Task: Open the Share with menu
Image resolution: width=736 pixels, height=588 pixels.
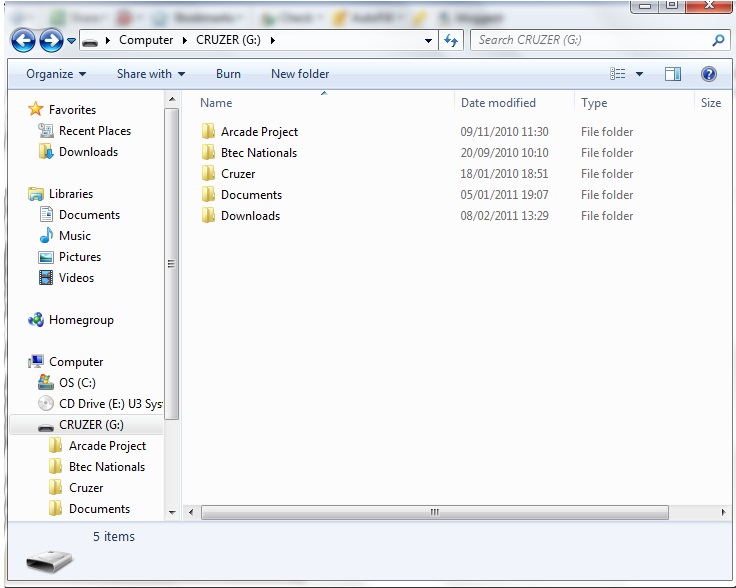Action: 151,74
